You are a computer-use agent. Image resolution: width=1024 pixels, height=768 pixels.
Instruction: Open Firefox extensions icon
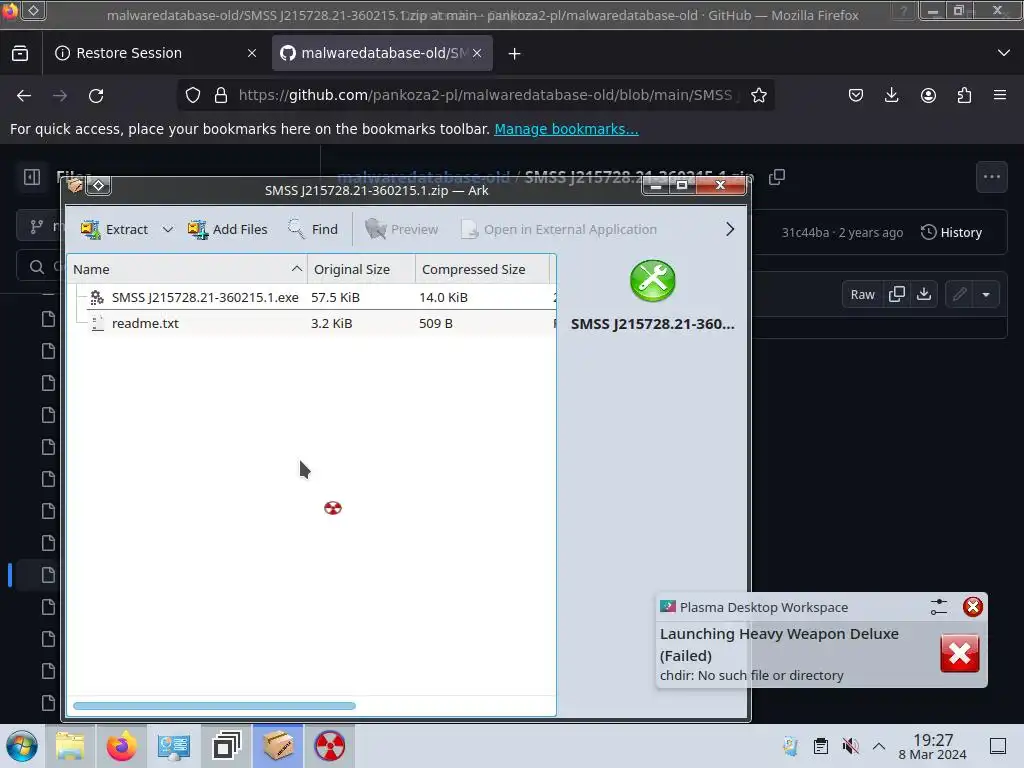coord(964,95)
